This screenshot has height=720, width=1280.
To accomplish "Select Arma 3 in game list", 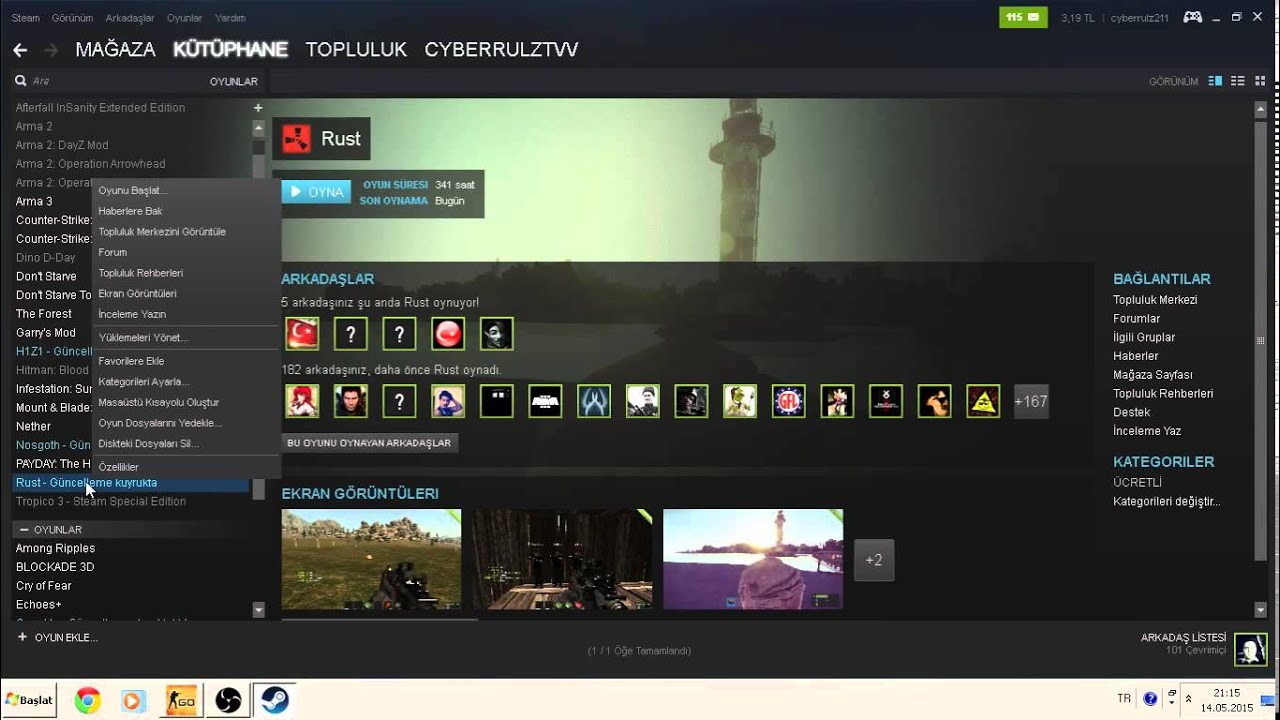I will [x=34, y=201].
